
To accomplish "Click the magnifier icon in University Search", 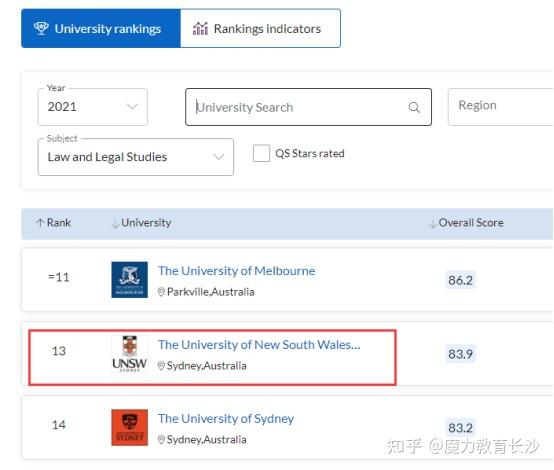I will click(x=414, y=107).
